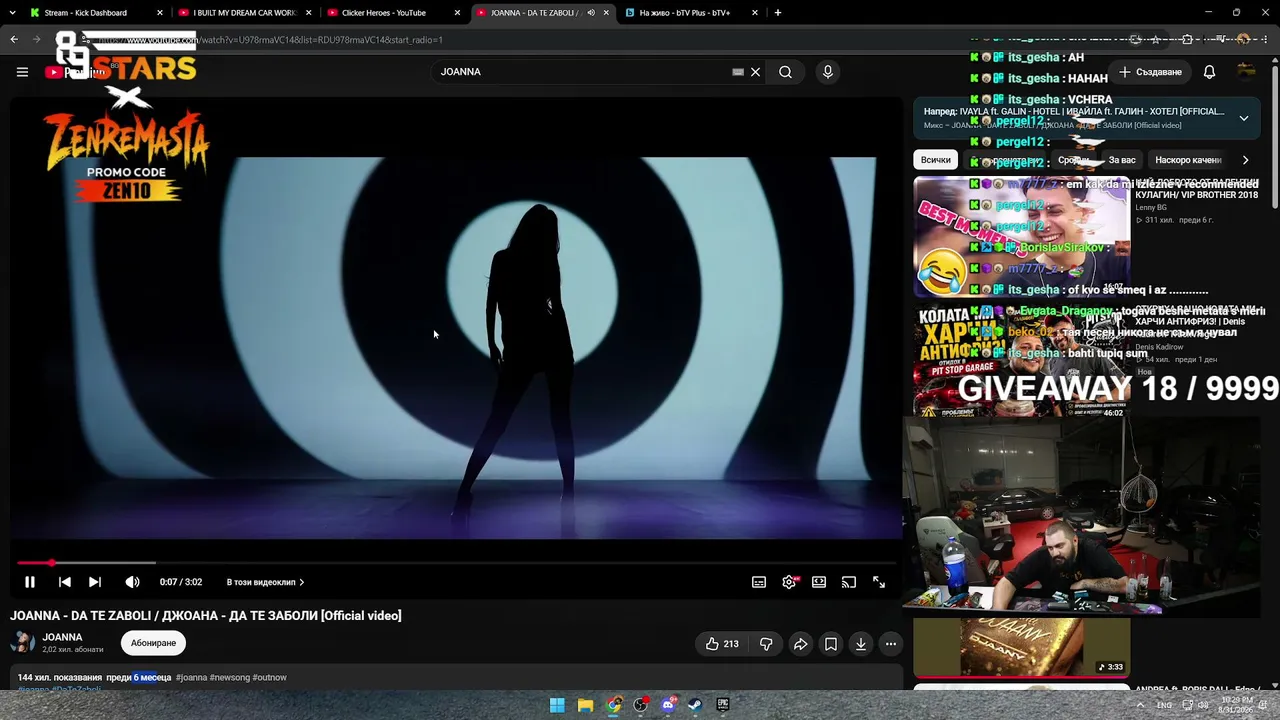The image size is (1280, 720).
Task: Open the JOANNA channel avatar
Action: 22,643
